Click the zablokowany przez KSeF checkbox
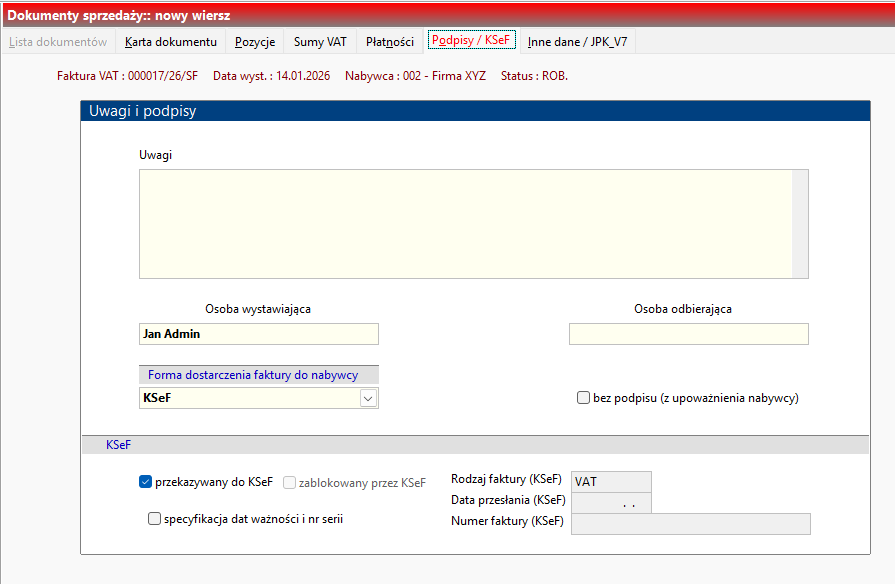Viewport: 895px width, 584px height. coord(290,482)
